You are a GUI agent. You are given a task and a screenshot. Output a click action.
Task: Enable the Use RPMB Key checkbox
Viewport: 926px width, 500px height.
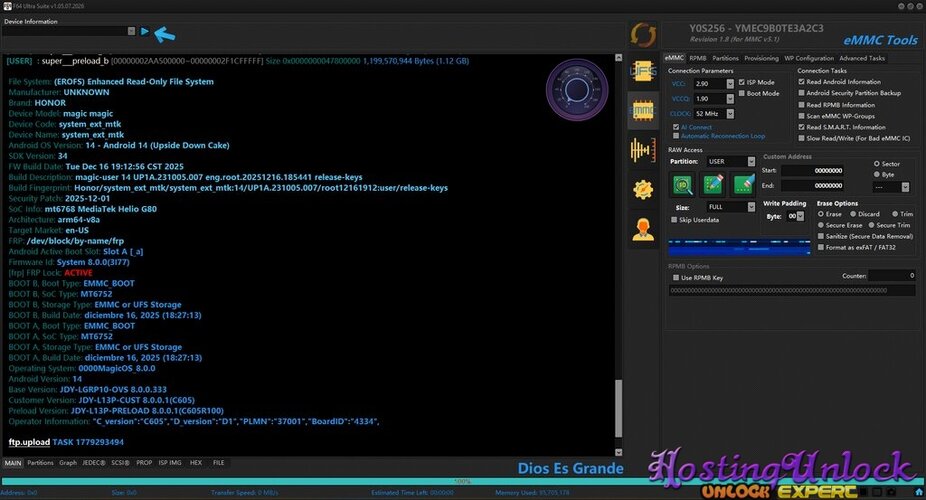(x=676, y=277)
